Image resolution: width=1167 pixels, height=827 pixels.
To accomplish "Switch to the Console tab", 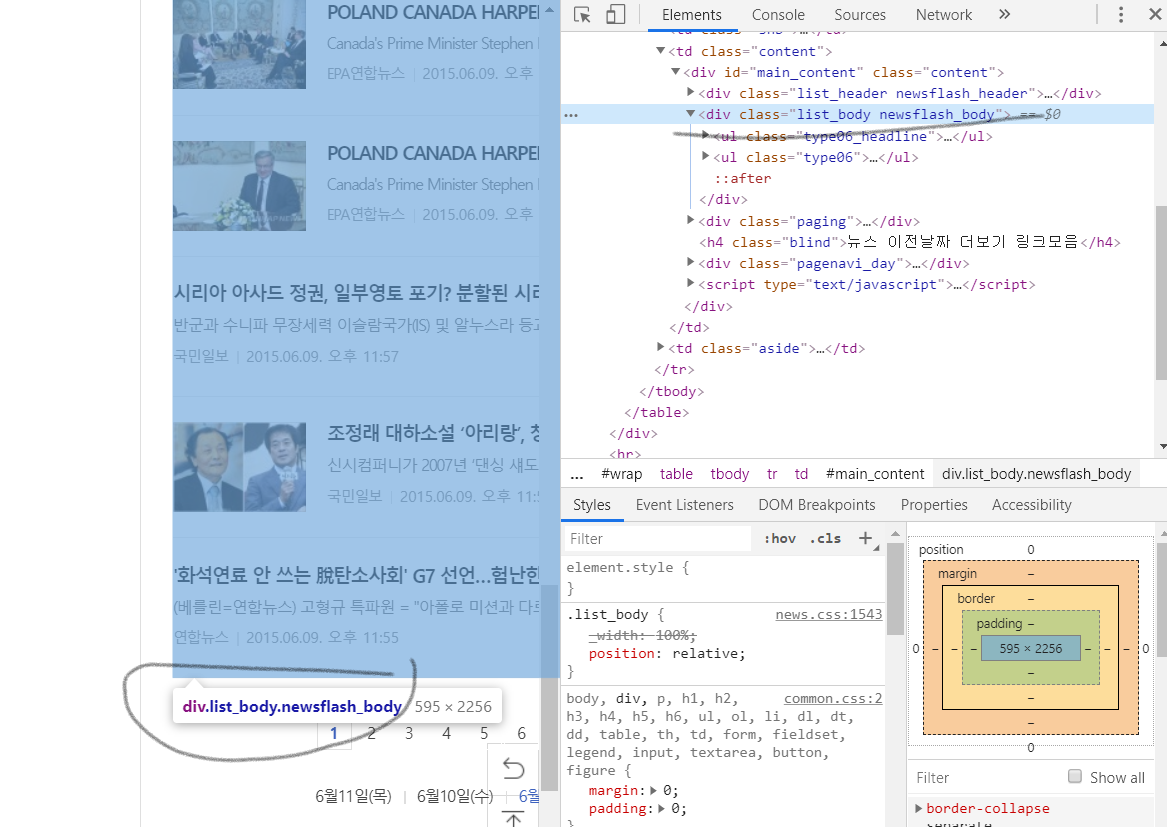I will tap(778, 15).
